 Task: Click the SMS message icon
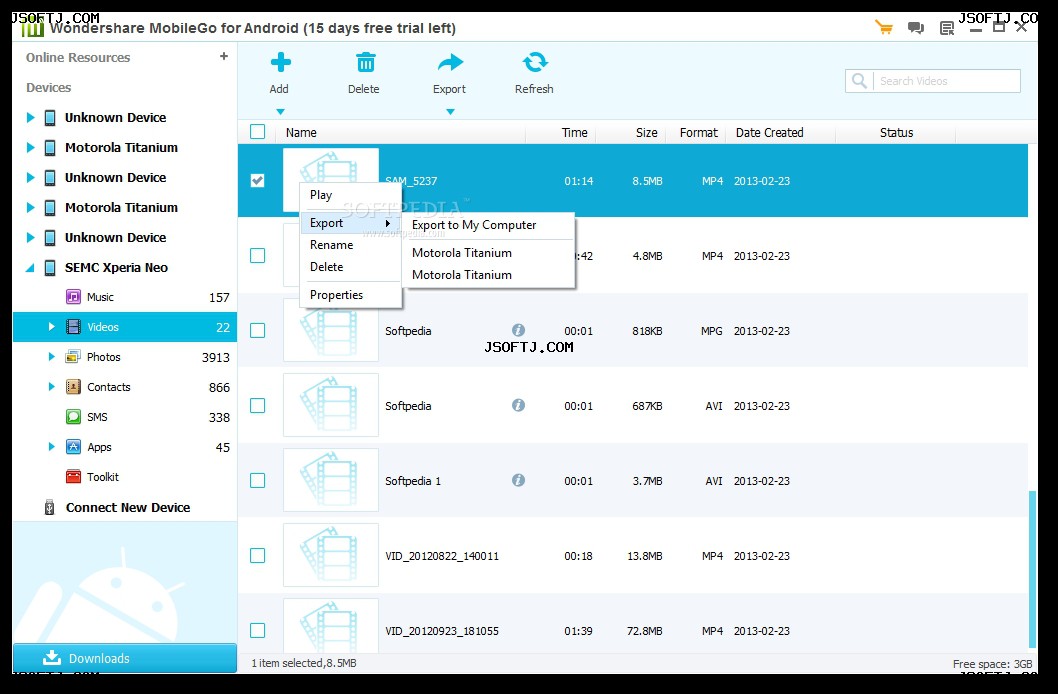point(73,417)
